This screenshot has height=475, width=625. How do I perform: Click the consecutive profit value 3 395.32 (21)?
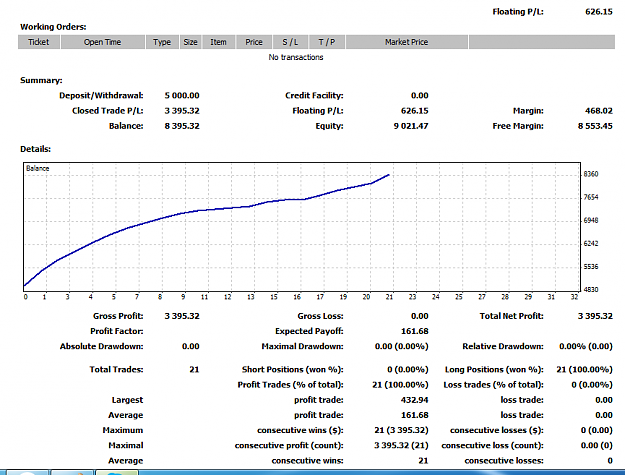click(401, 445)
